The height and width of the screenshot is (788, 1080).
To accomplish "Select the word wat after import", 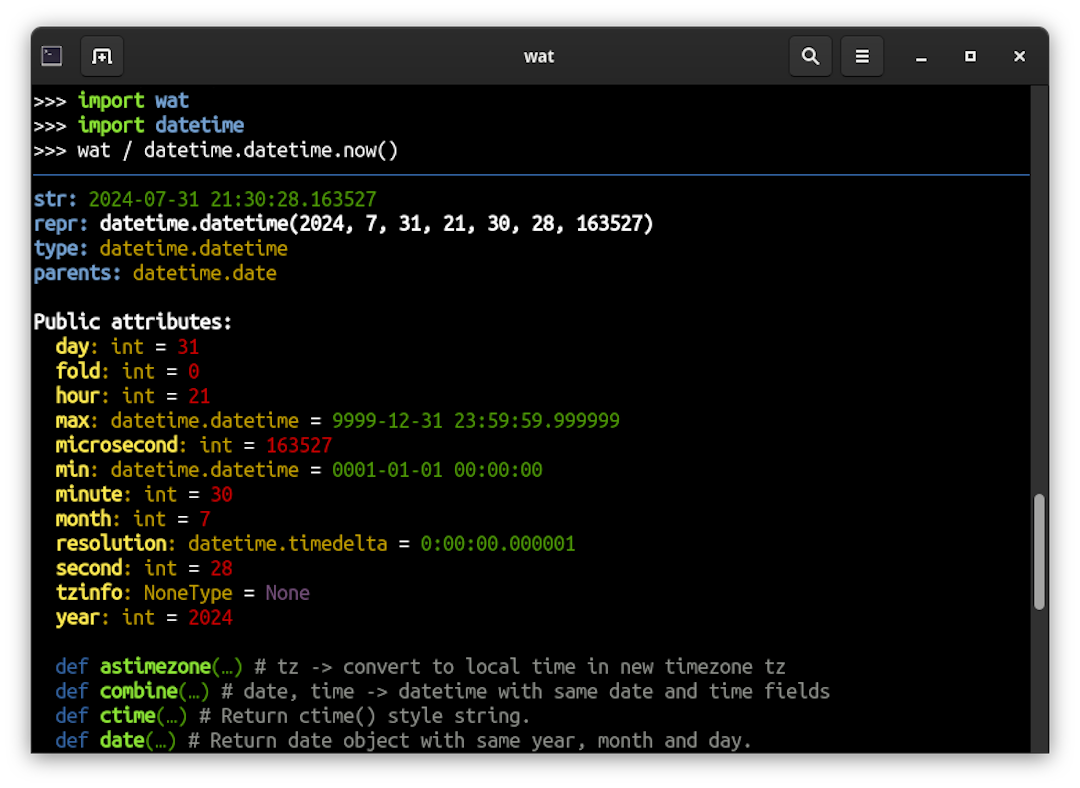I will [x=171, y=100].
